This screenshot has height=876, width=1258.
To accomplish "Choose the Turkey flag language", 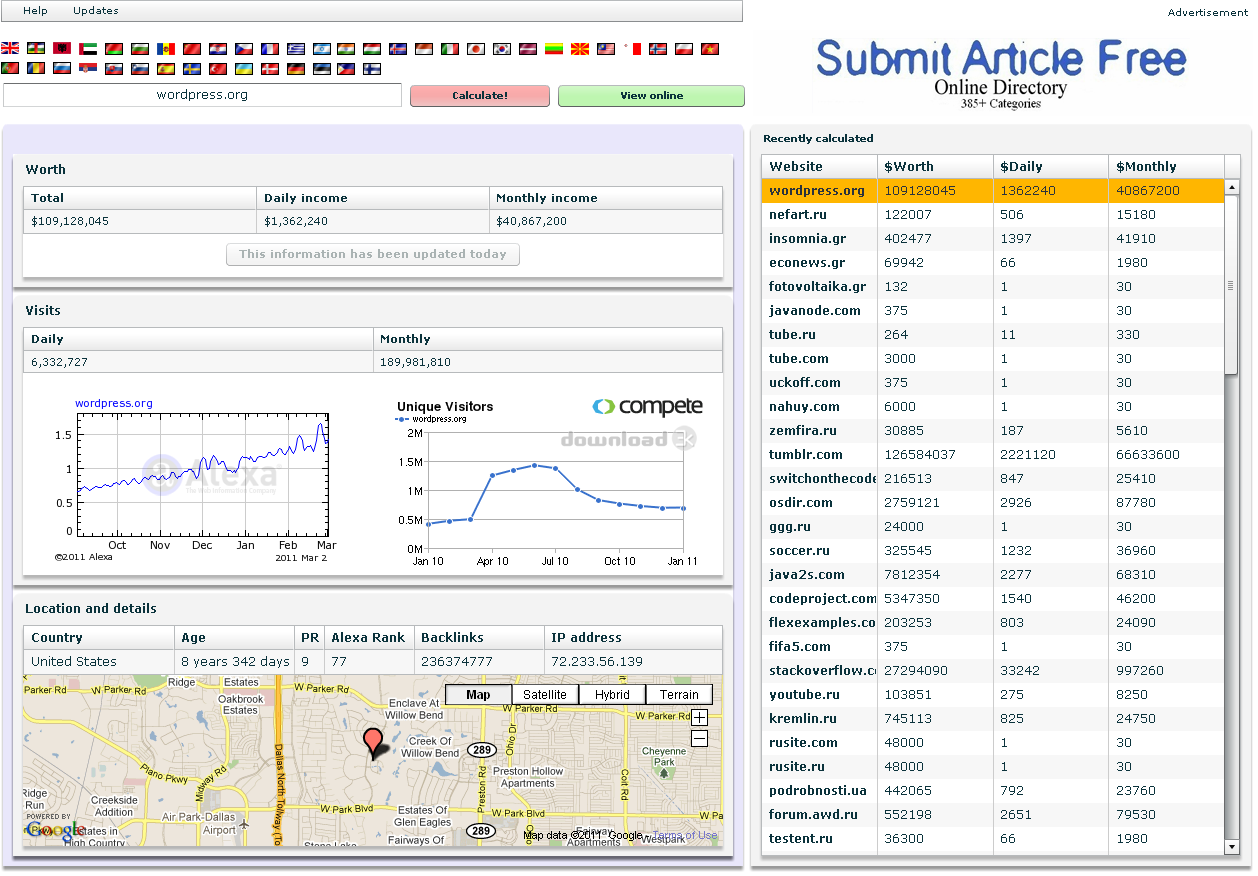I will pyautogui.click(x=218, y=69).
